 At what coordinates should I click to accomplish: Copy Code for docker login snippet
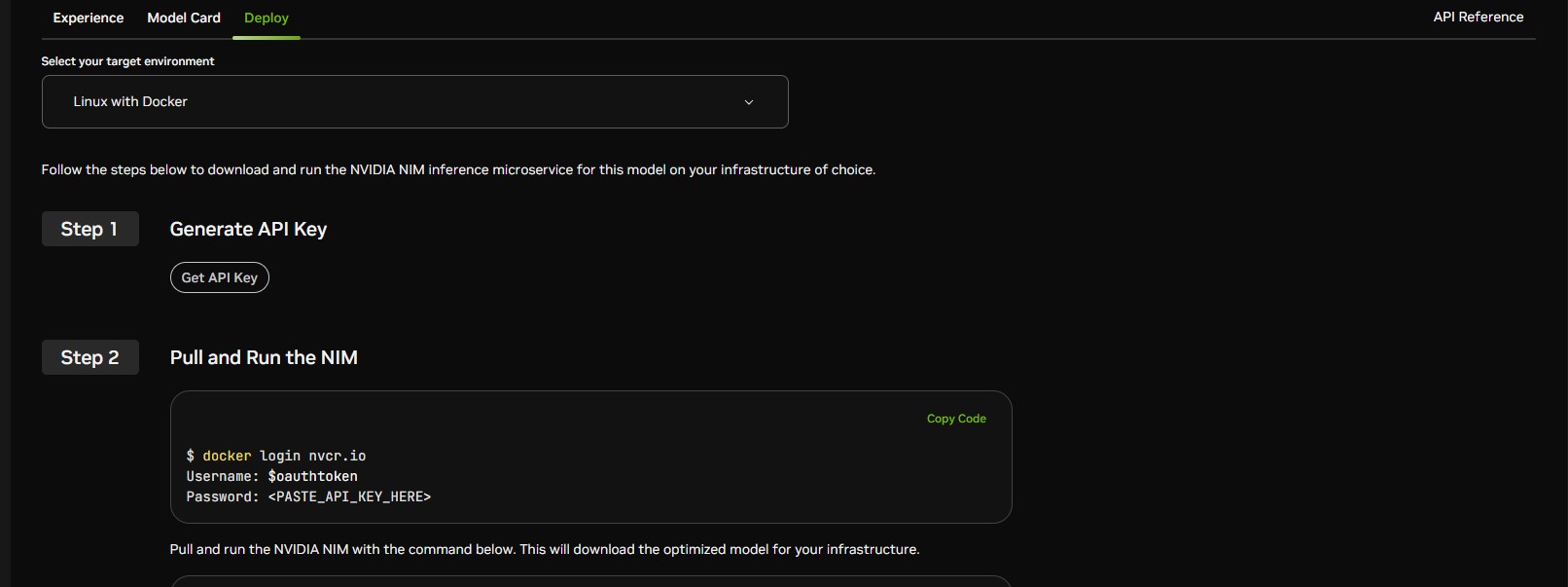(x=956, y=419)
